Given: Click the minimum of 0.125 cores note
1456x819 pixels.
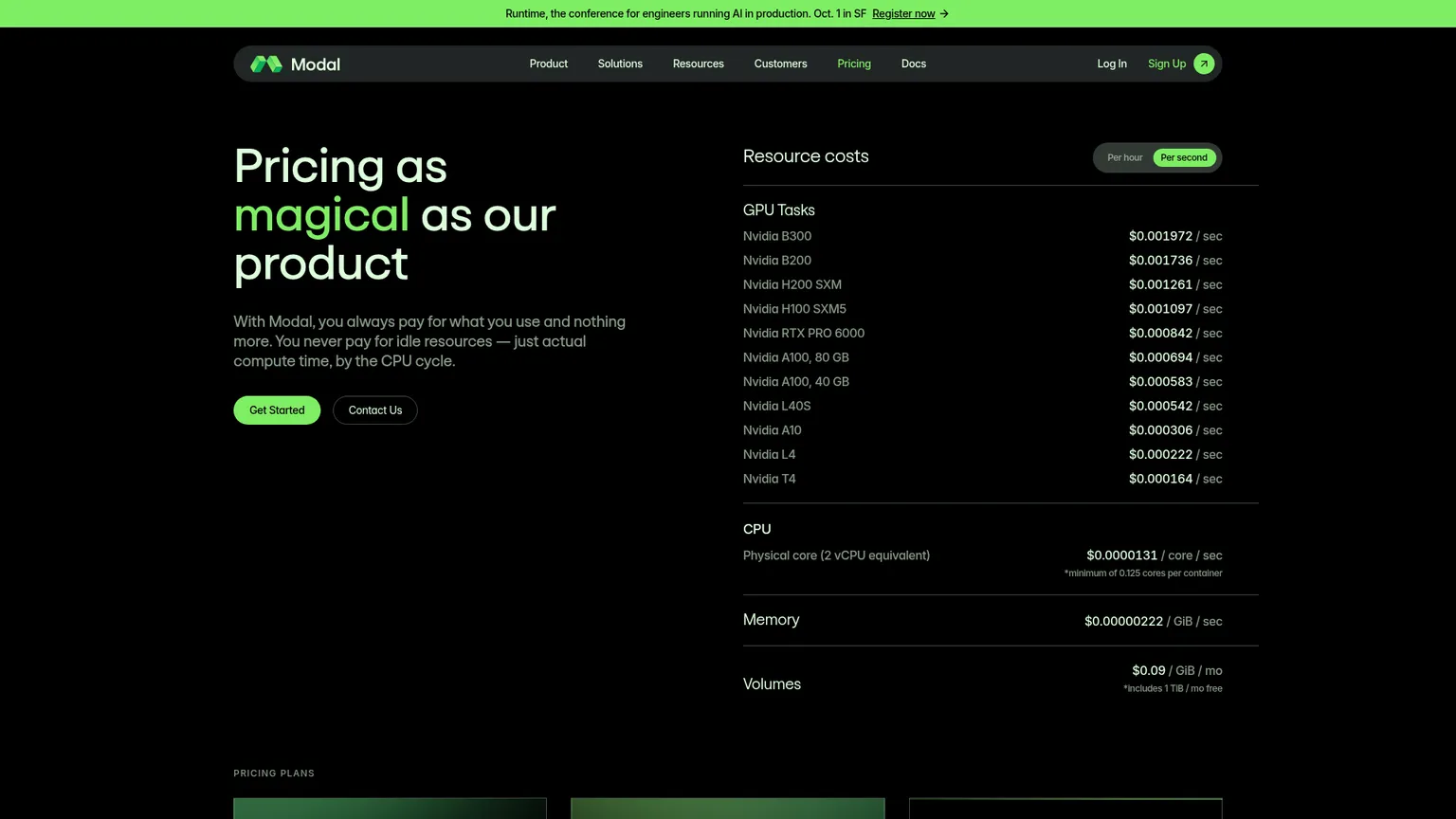Looking at the screenshot, I should pos(1143,573).
